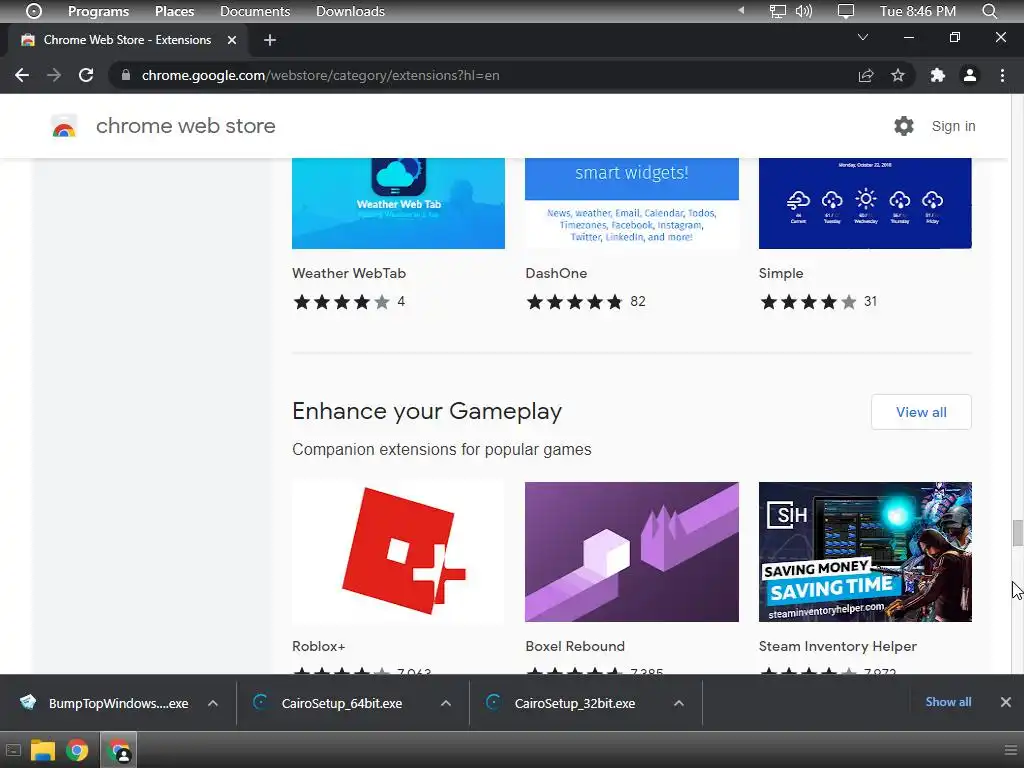1024x768 pixels.
Task: Open the Chrome three-dot menu
Action: [1002, 75]
